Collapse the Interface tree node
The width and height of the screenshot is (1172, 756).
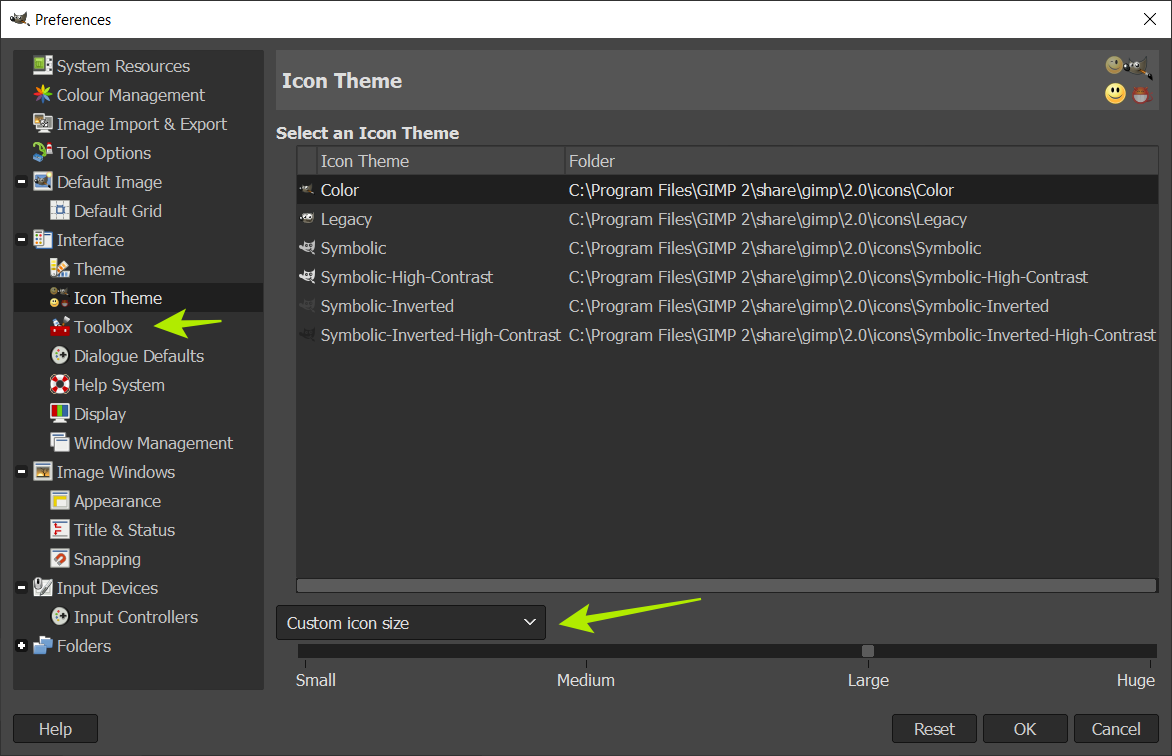(x=22, y=240)
